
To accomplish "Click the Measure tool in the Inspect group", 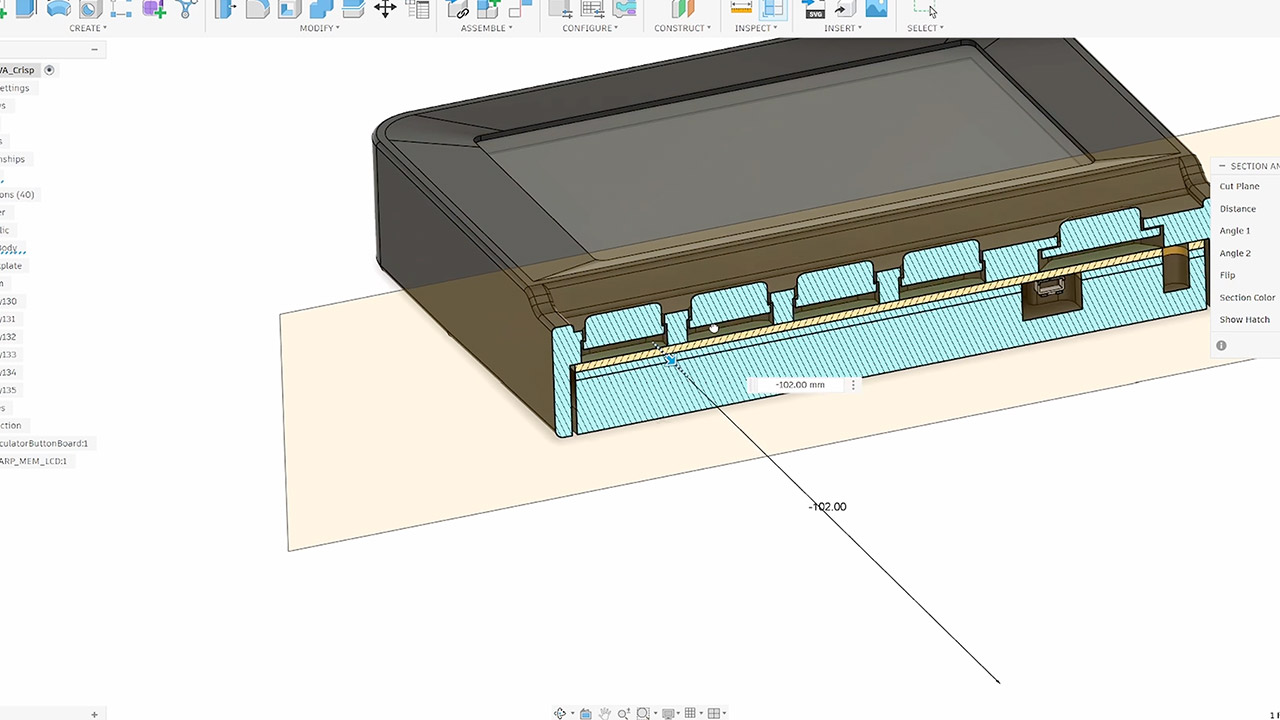I will pos(741,9).
